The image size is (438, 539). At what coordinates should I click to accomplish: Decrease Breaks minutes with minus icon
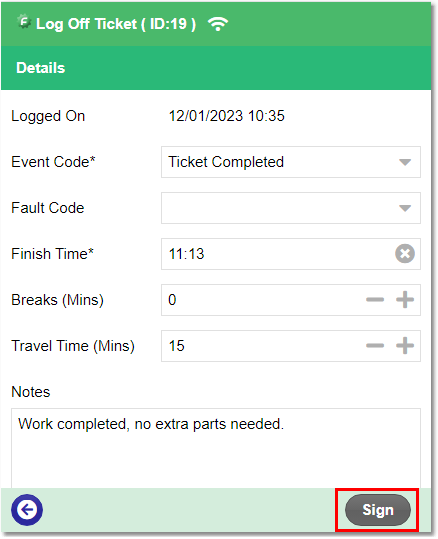[x=375, y=300]
